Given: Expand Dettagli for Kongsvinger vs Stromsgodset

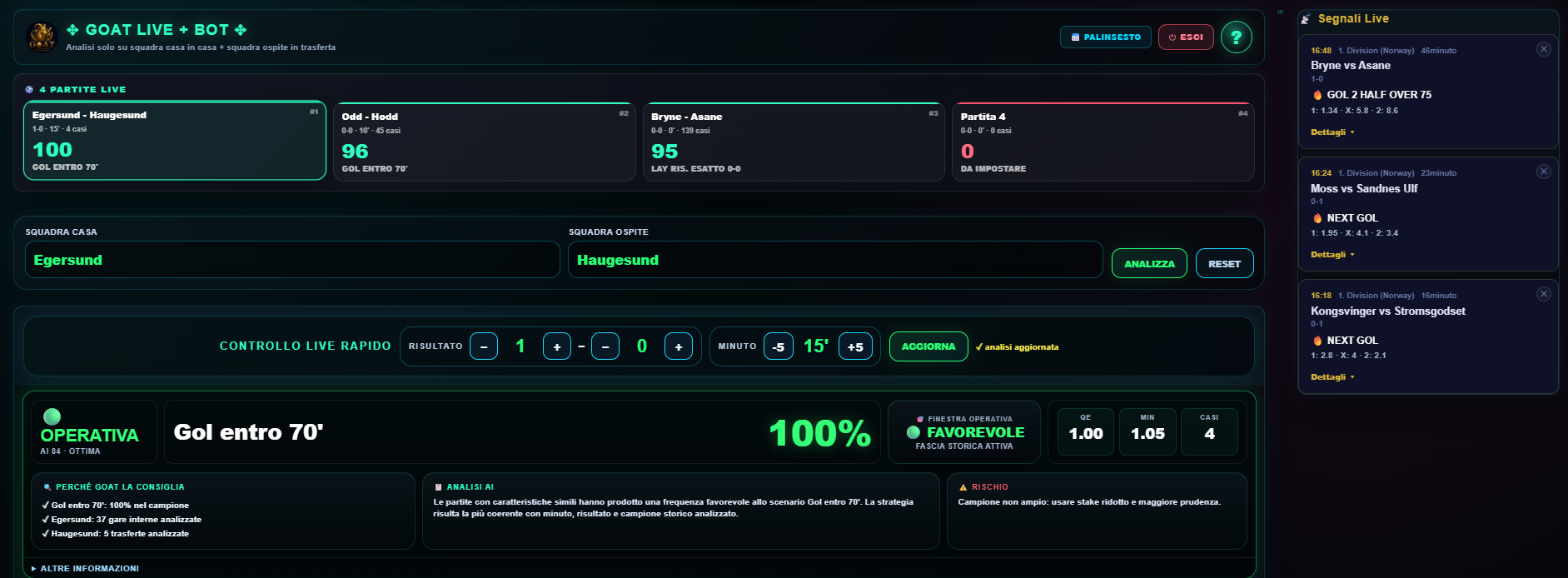Looking at the screenshot, I should [1332, 376].
